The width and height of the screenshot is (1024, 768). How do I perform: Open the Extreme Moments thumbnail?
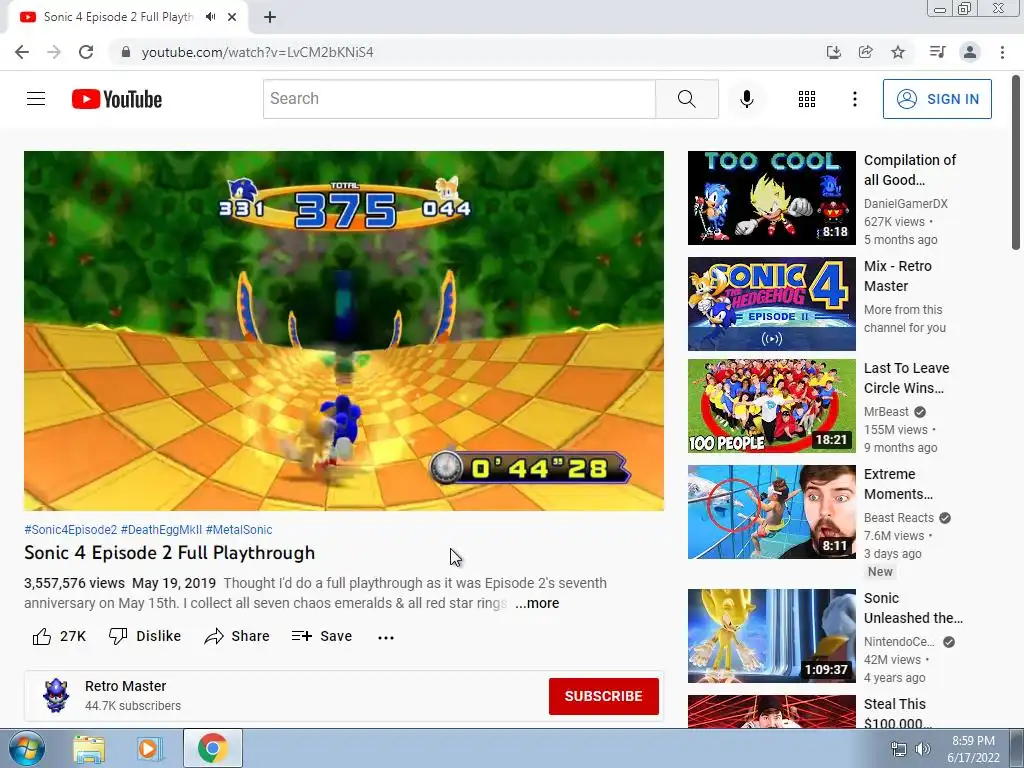771,512
